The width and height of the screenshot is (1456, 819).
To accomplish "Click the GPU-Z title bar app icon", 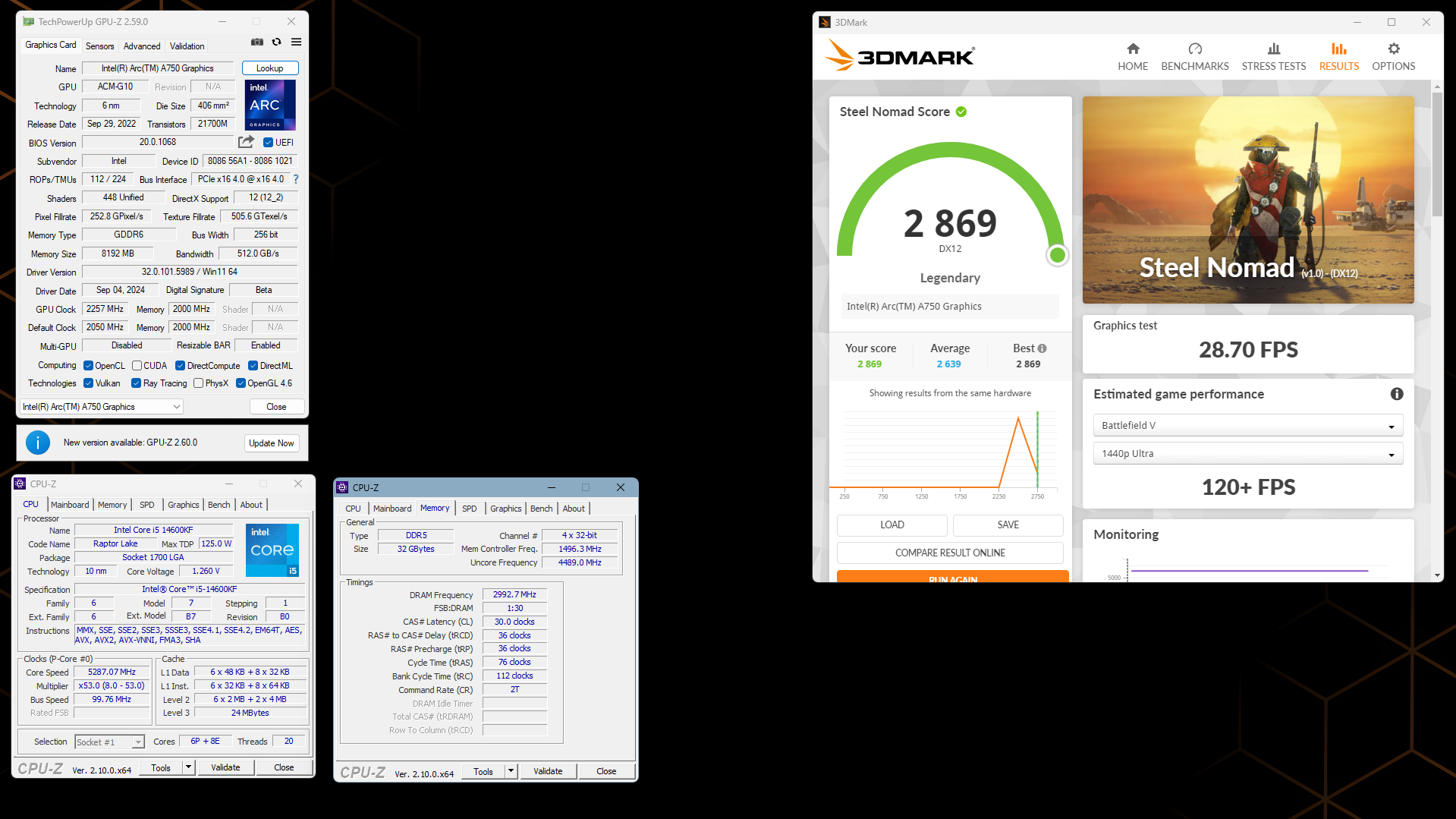I will pyautogui.click(x=29, y=22).
